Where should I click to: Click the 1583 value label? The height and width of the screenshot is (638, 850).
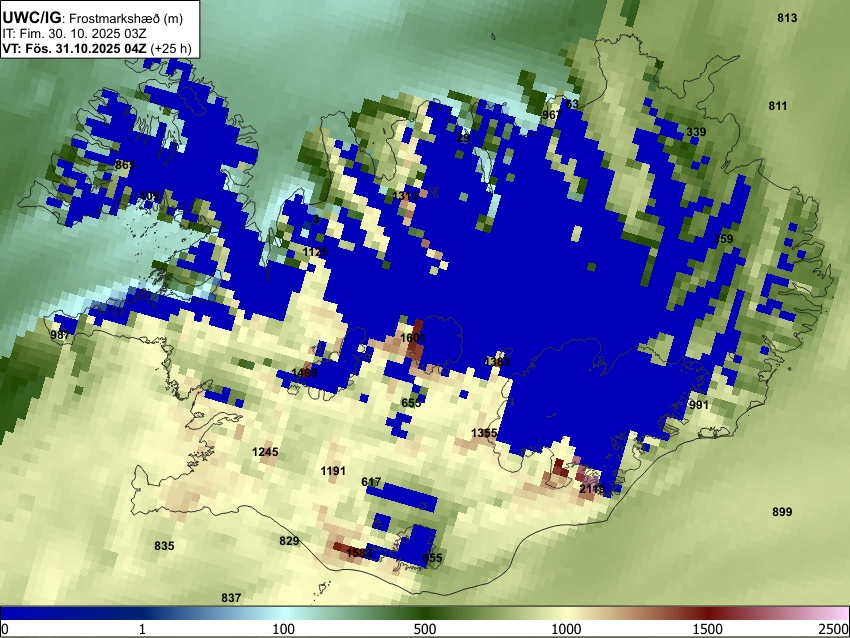pyautogui.click(x=359, y=553)
